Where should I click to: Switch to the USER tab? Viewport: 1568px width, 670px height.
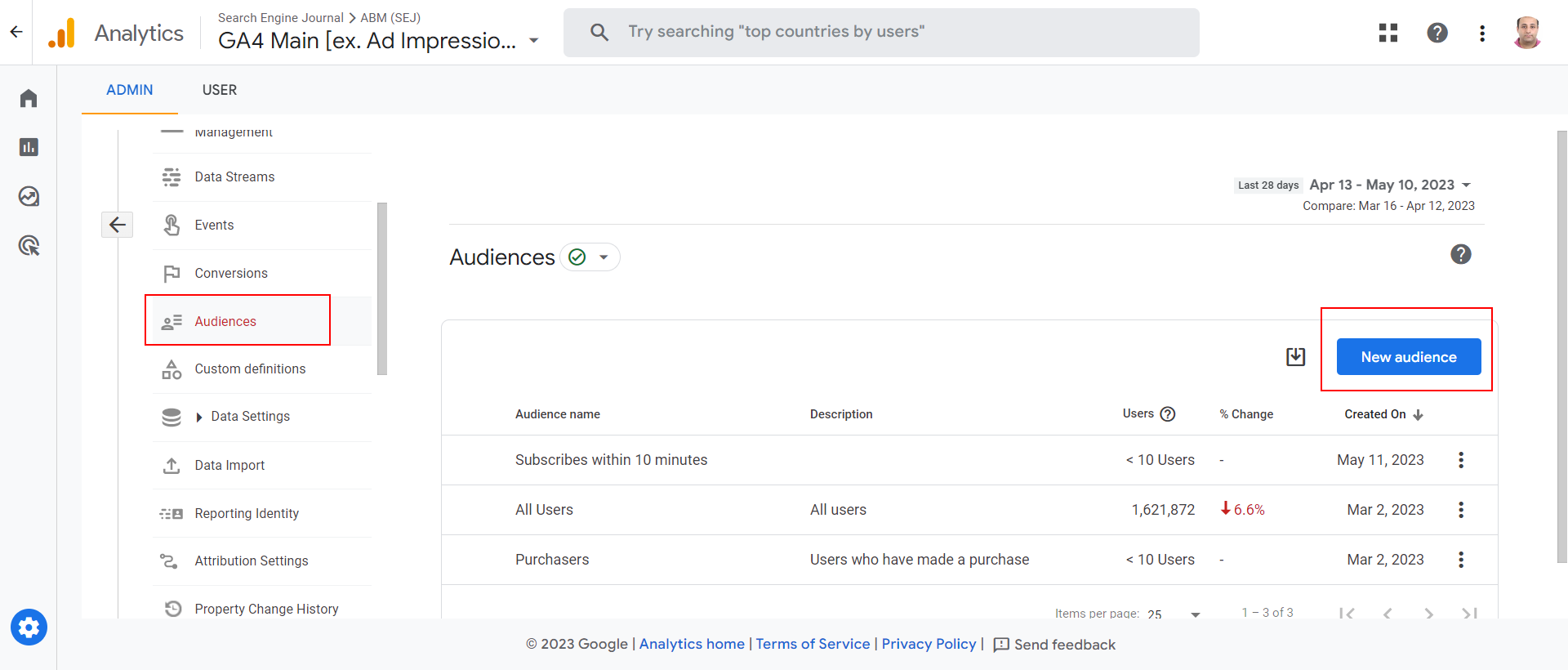[x=219, y=90]
